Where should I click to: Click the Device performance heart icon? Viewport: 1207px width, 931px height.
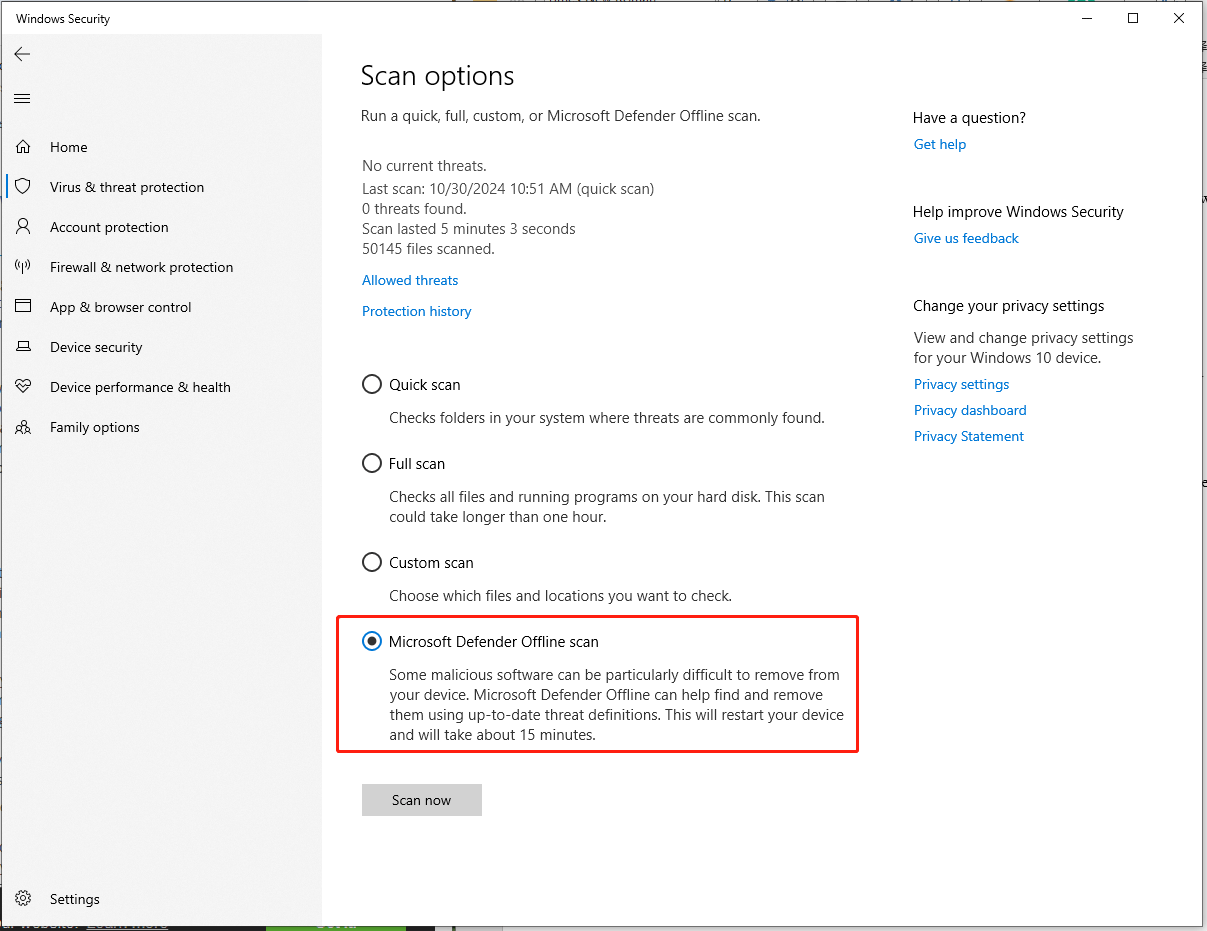(x=23, y=387)
